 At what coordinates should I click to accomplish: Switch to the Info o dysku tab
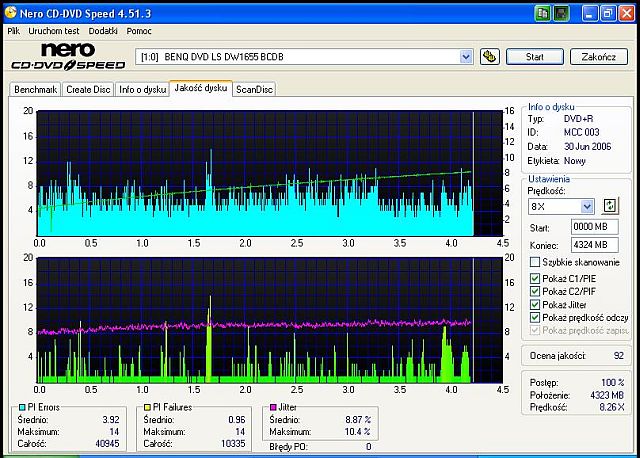(x=142, y=89)
